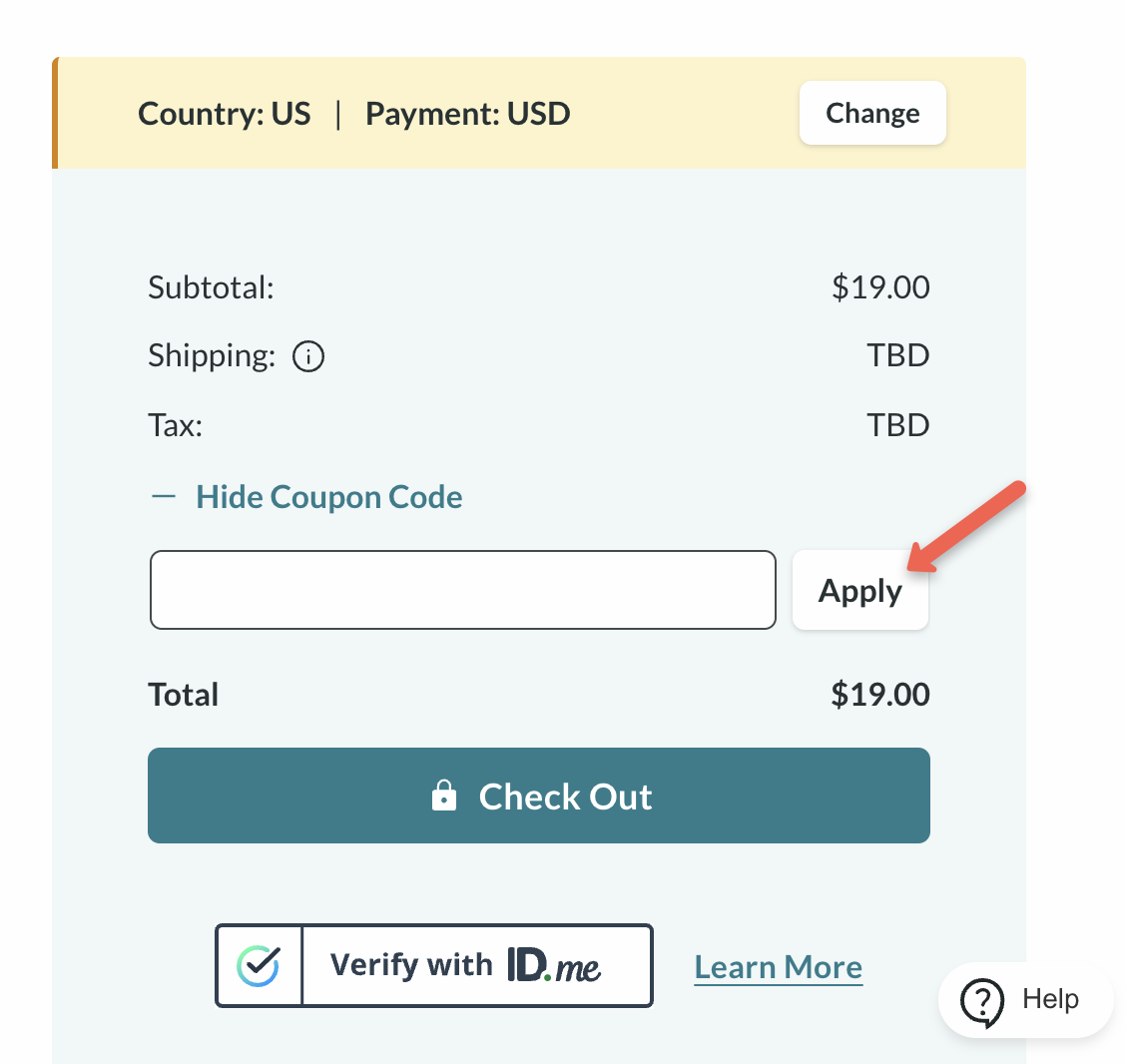Click the Subtotal $19.00 amount
This screenshot has height=1064, width=1126.
(880, 287)
